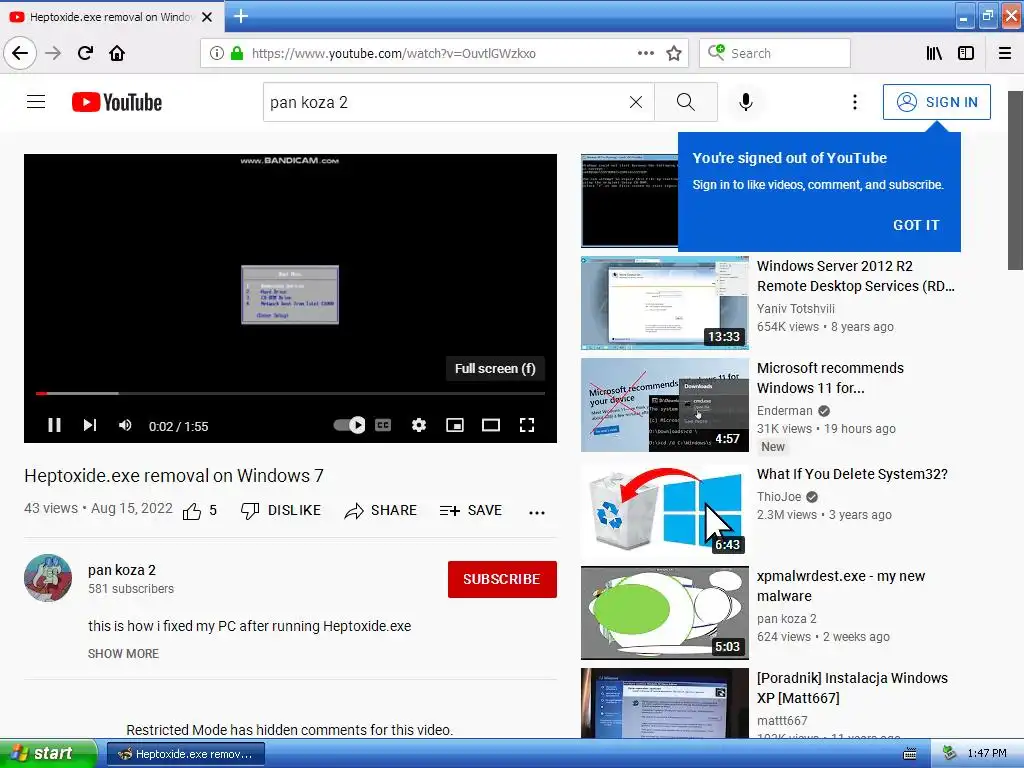The image size is (1024, 768).
Task: Expand description with SHOW MORE
Action: click(x=123, y=654)
